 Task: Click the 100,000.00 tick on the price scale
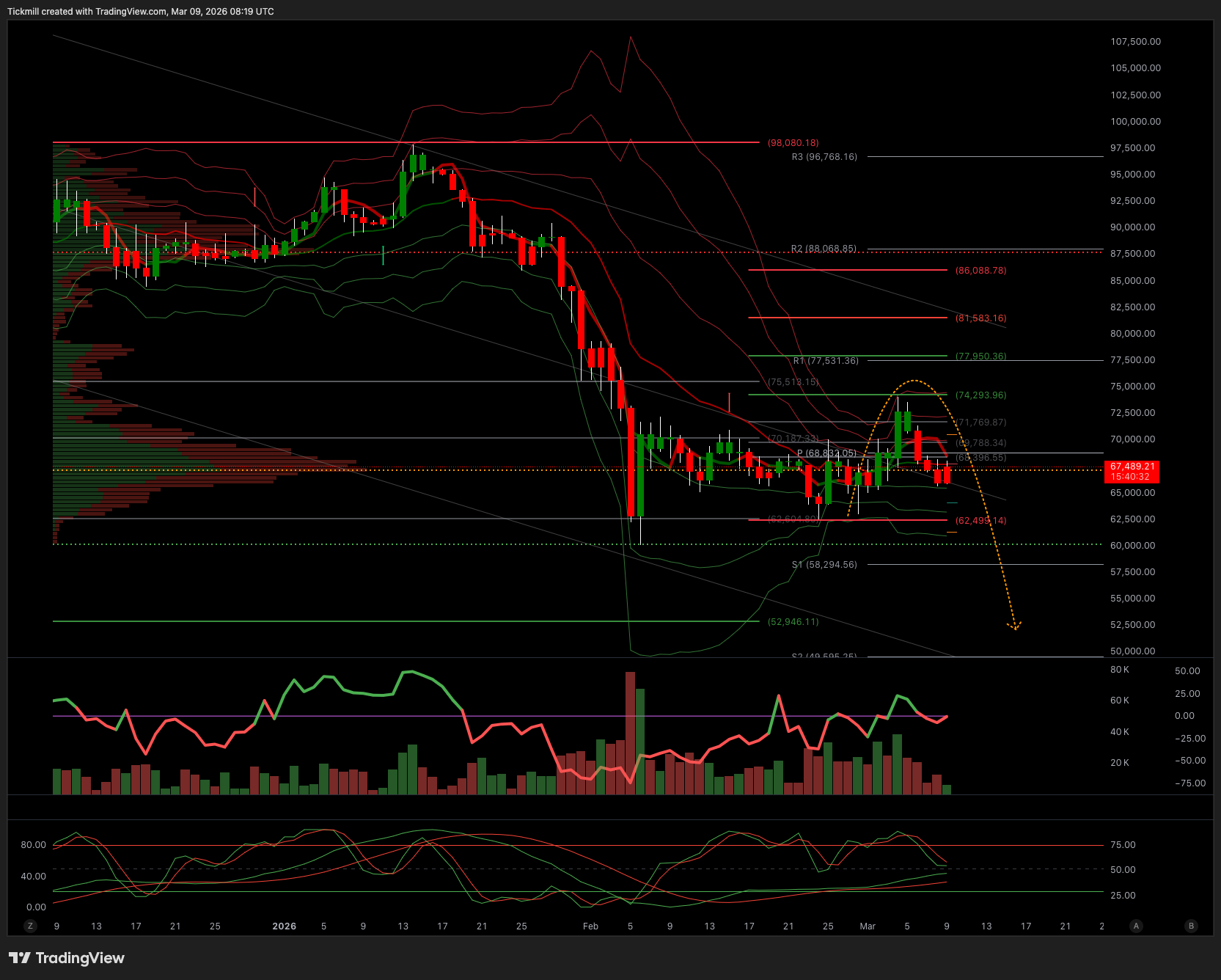(1135, 122)
